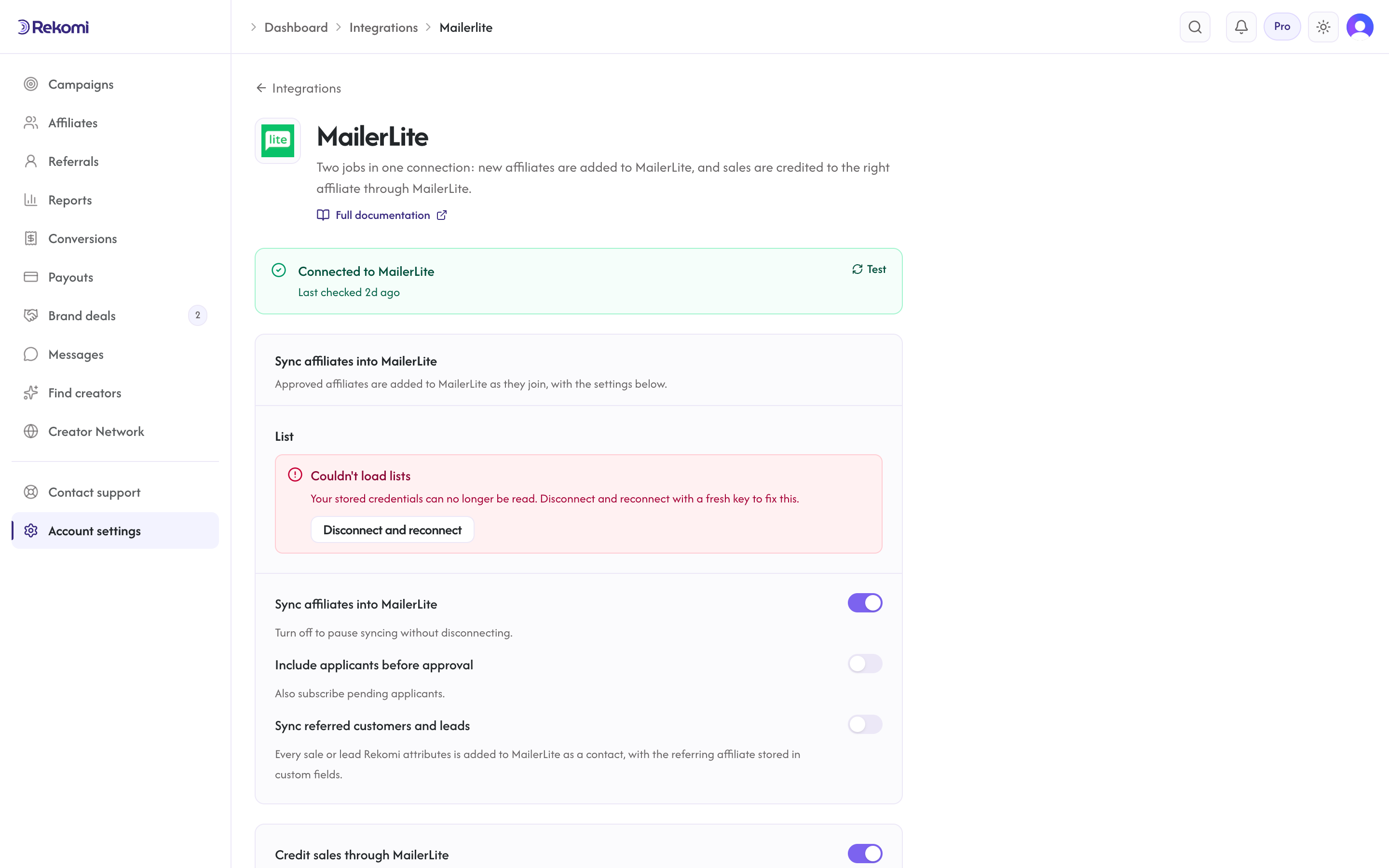Click the Pro plan badge
Viewport: 1389px width, 868px height.
(x=1281, y=27)
